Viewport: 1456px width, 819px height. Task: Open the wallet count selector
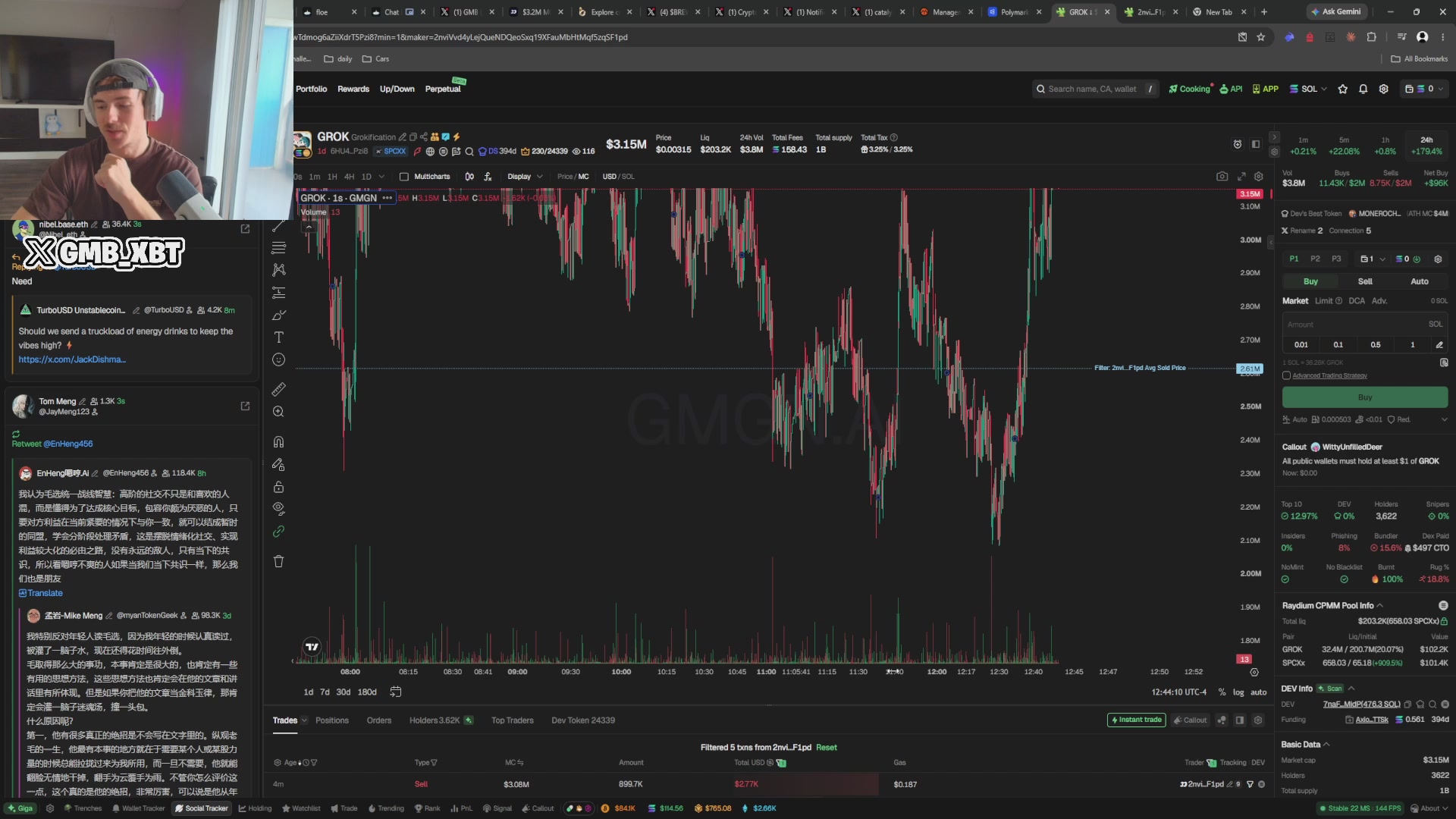[x=1373, y=259]
